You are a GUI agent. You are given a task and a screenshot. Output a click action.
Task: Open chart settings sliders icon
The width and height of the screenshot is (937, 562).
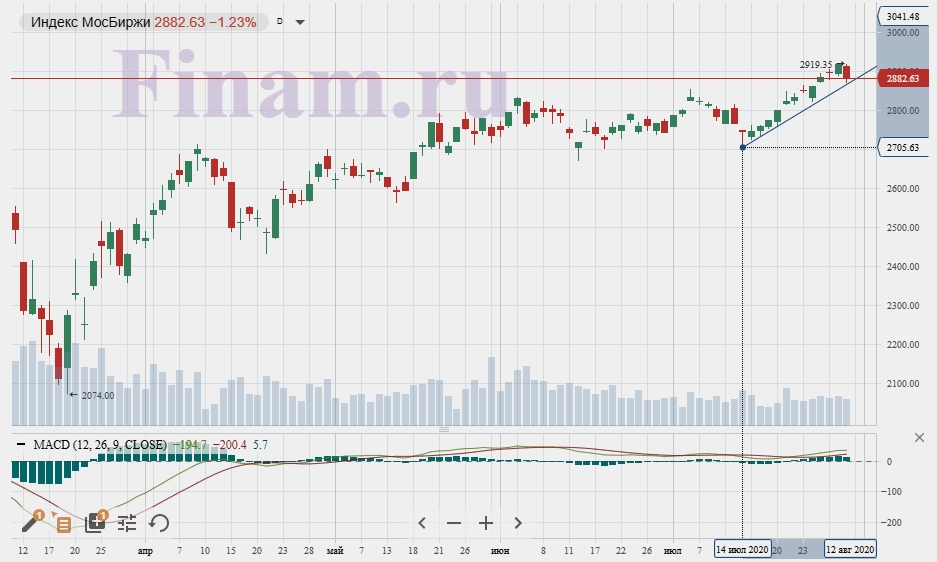[x=127, y=523]
